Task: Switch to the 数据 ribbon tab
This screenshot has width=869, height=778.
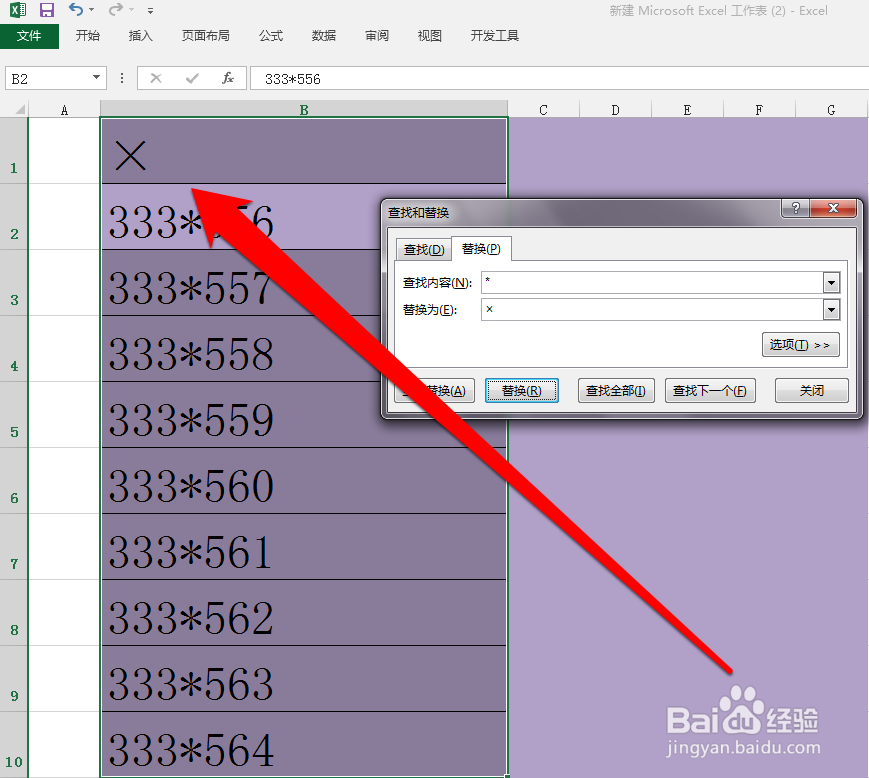Action: (324, 36)
